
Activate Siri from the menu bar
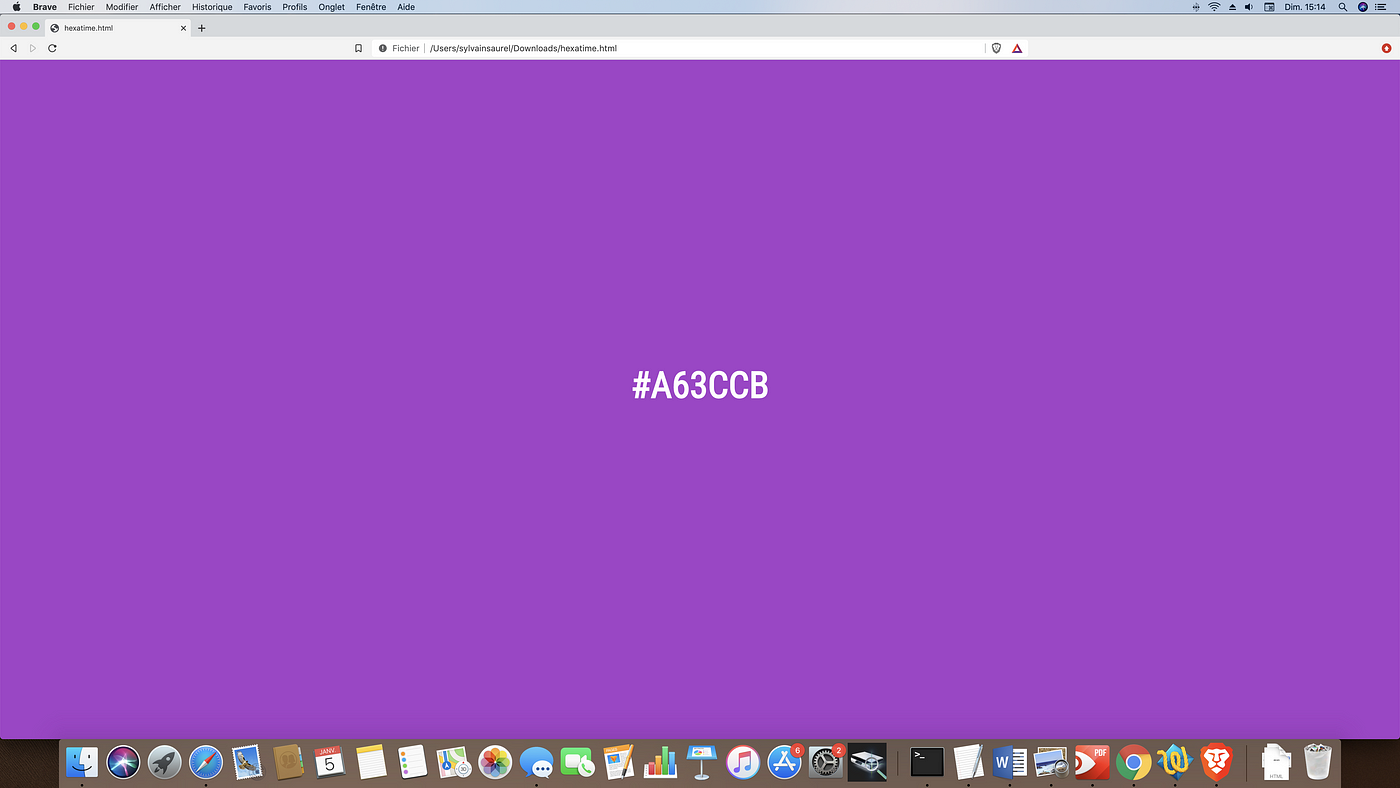tap(1362, 7)
